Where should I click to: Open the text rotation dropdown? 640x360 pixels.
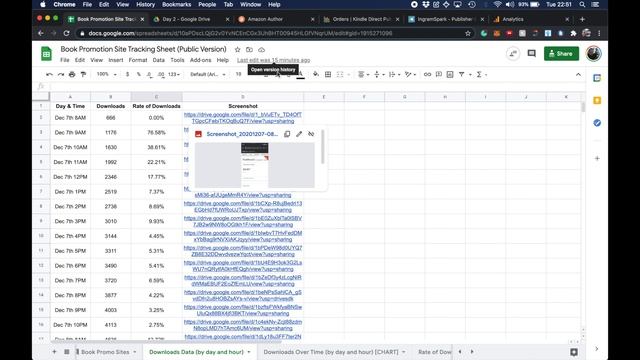click(409, 75)
